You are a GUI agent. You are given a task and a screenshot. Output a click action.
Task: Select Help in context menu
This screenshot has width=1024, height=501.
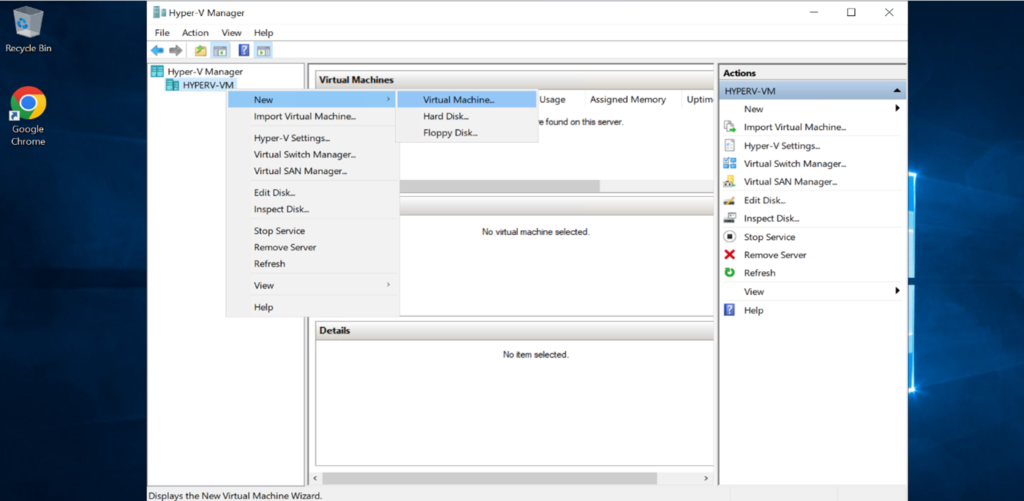(x=312, y=307)
